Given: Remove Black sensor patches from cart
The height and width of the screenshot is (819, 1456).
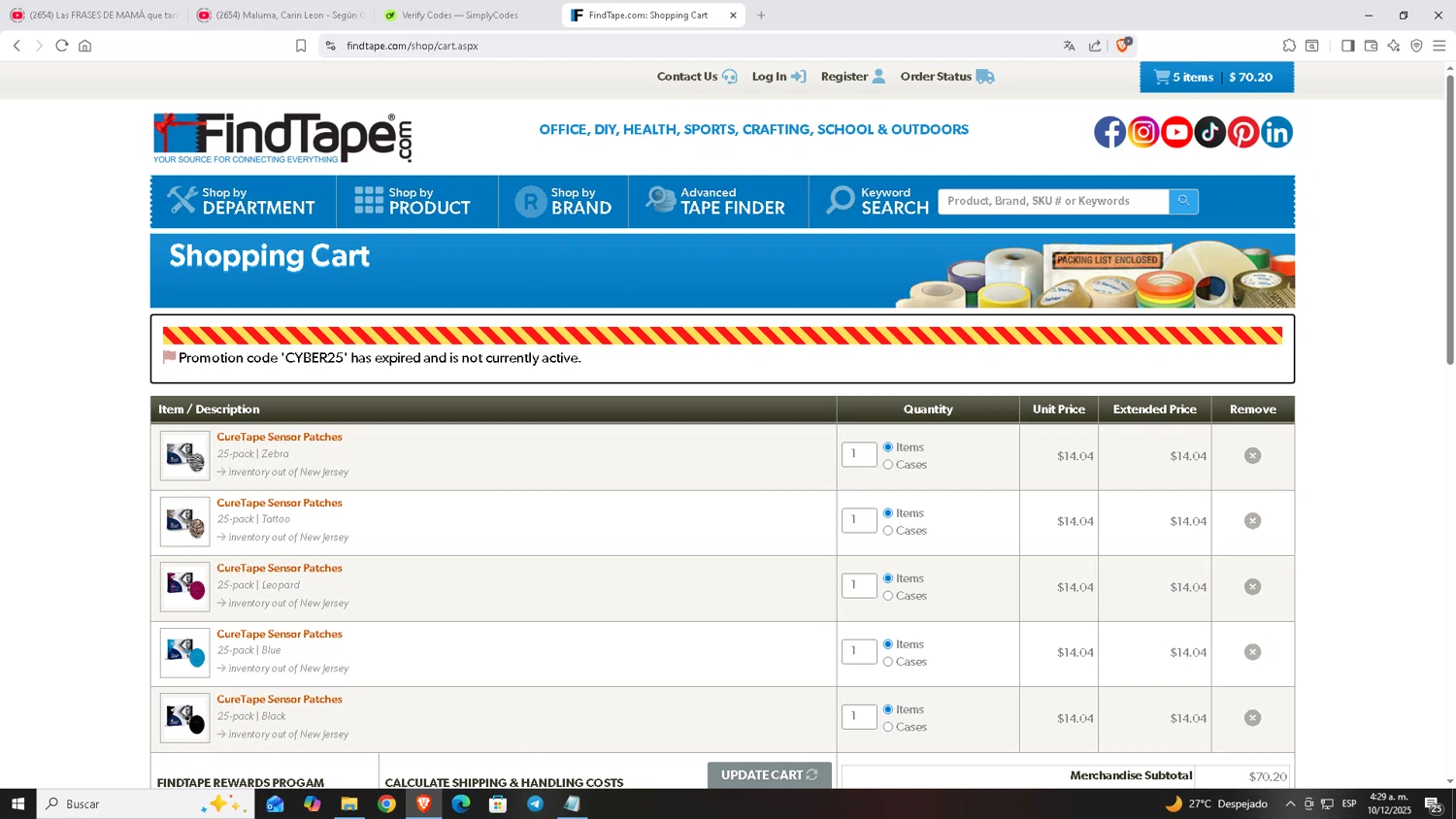Looking at the screenshot, I should coord(1252,718).
